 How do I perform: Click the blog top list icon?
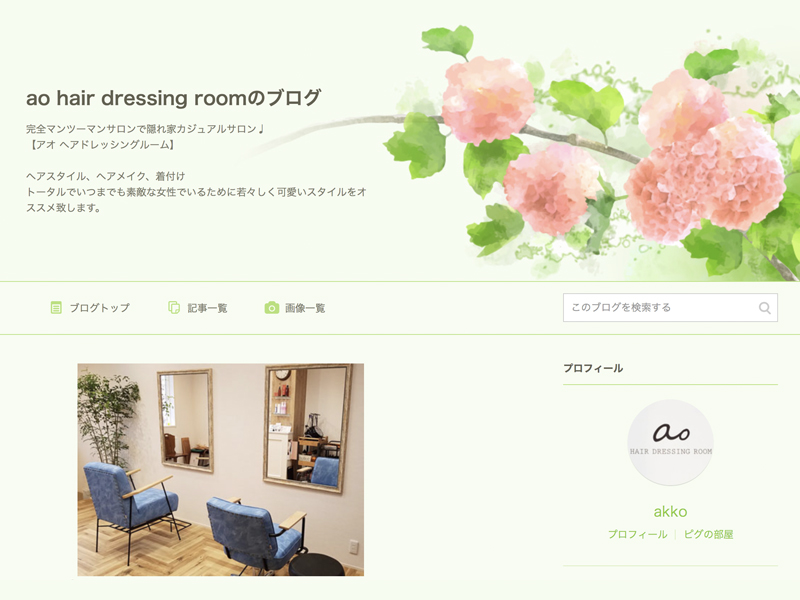pos(56,308)
